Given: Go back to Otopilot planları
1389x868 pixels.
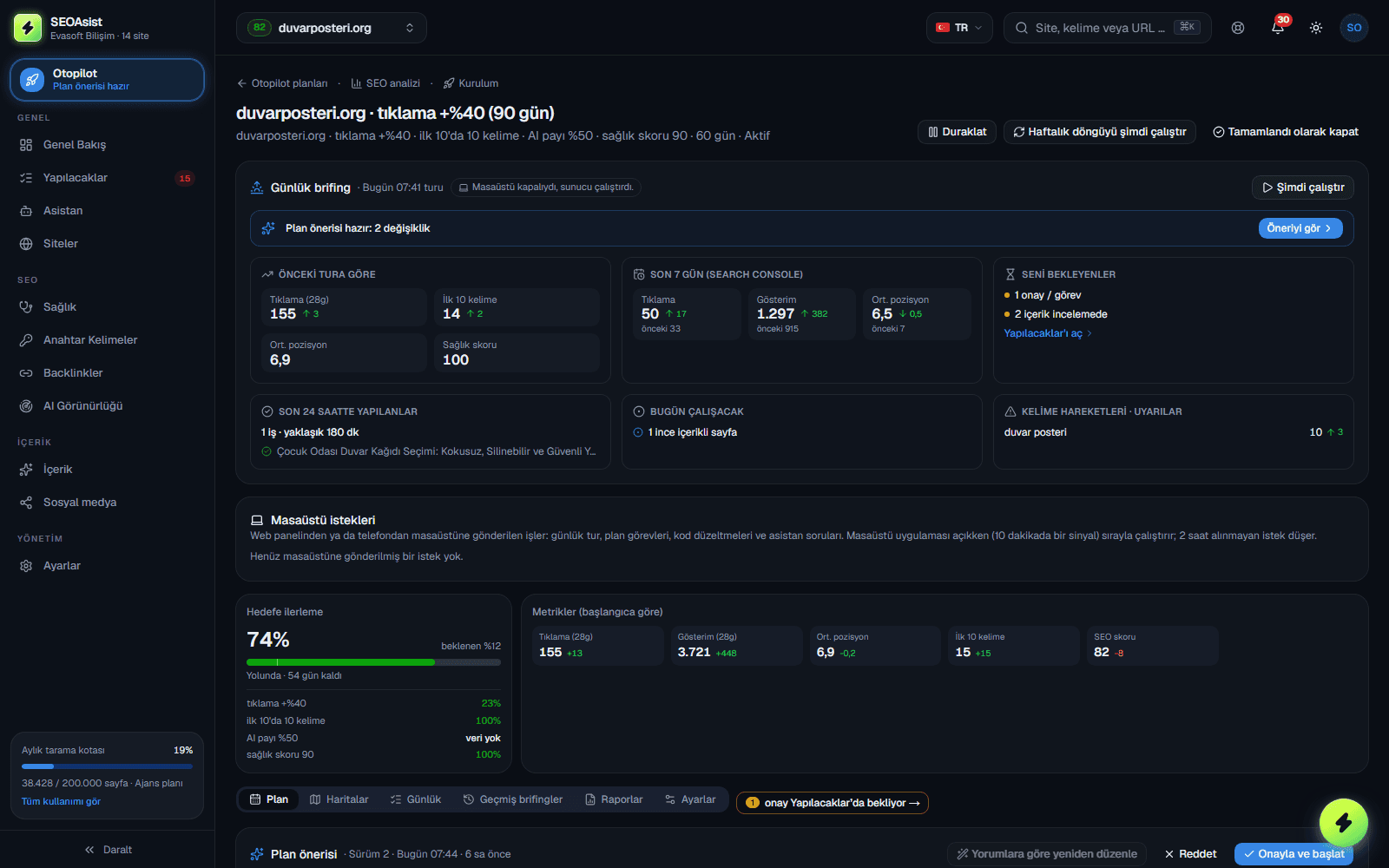Looking at the screenshot, I should [282, 83].
